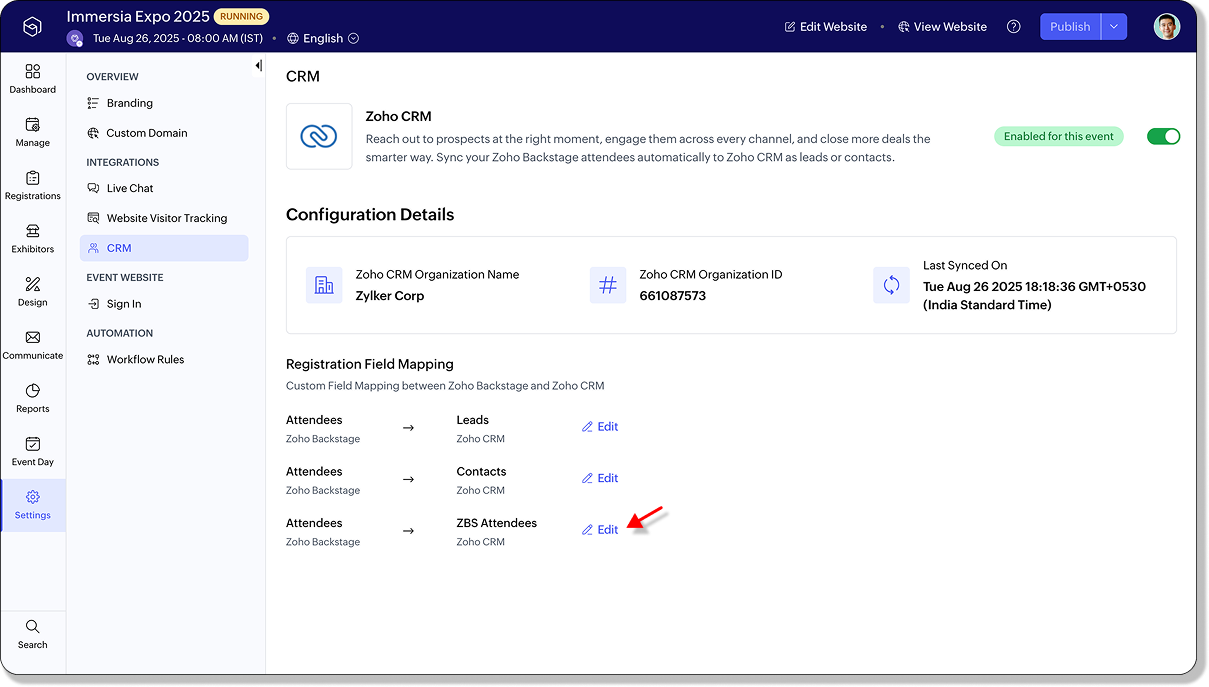Open the Reports chart icon
The image size is (1209, 687).
(x=33, y=390)
